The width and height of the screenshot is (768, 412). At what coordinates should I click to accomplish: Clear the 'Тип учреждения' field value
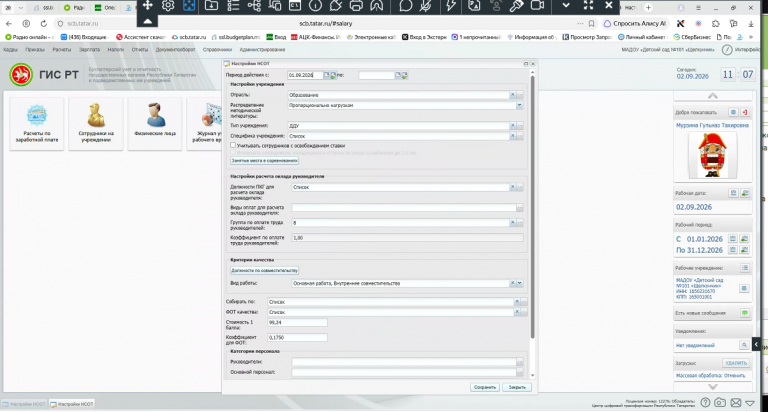pos(513,125)
